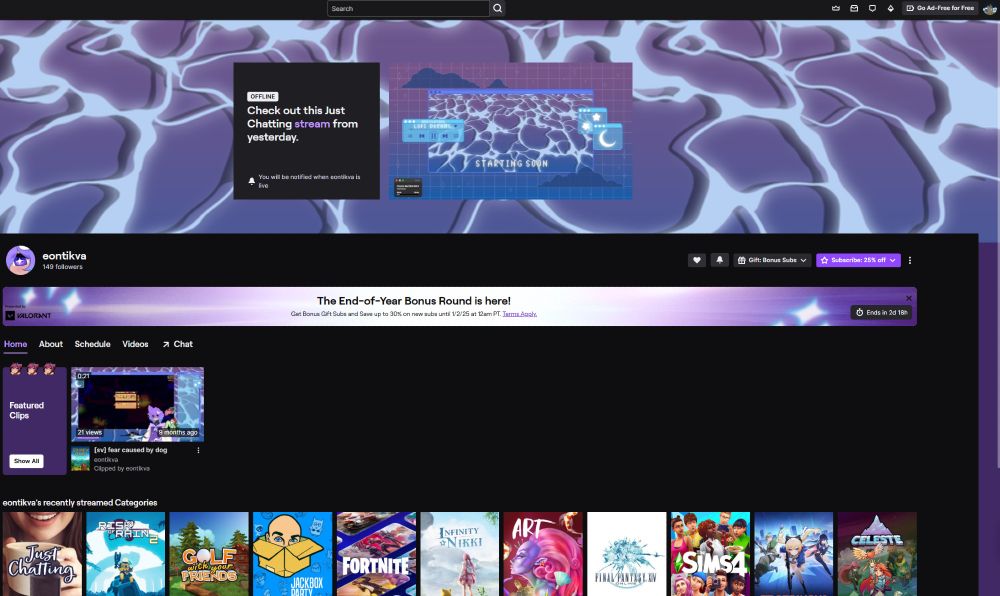Open the Prime Loot crown icon
Viewport: 1000px width, 596px height.
[x=835, y=8]
